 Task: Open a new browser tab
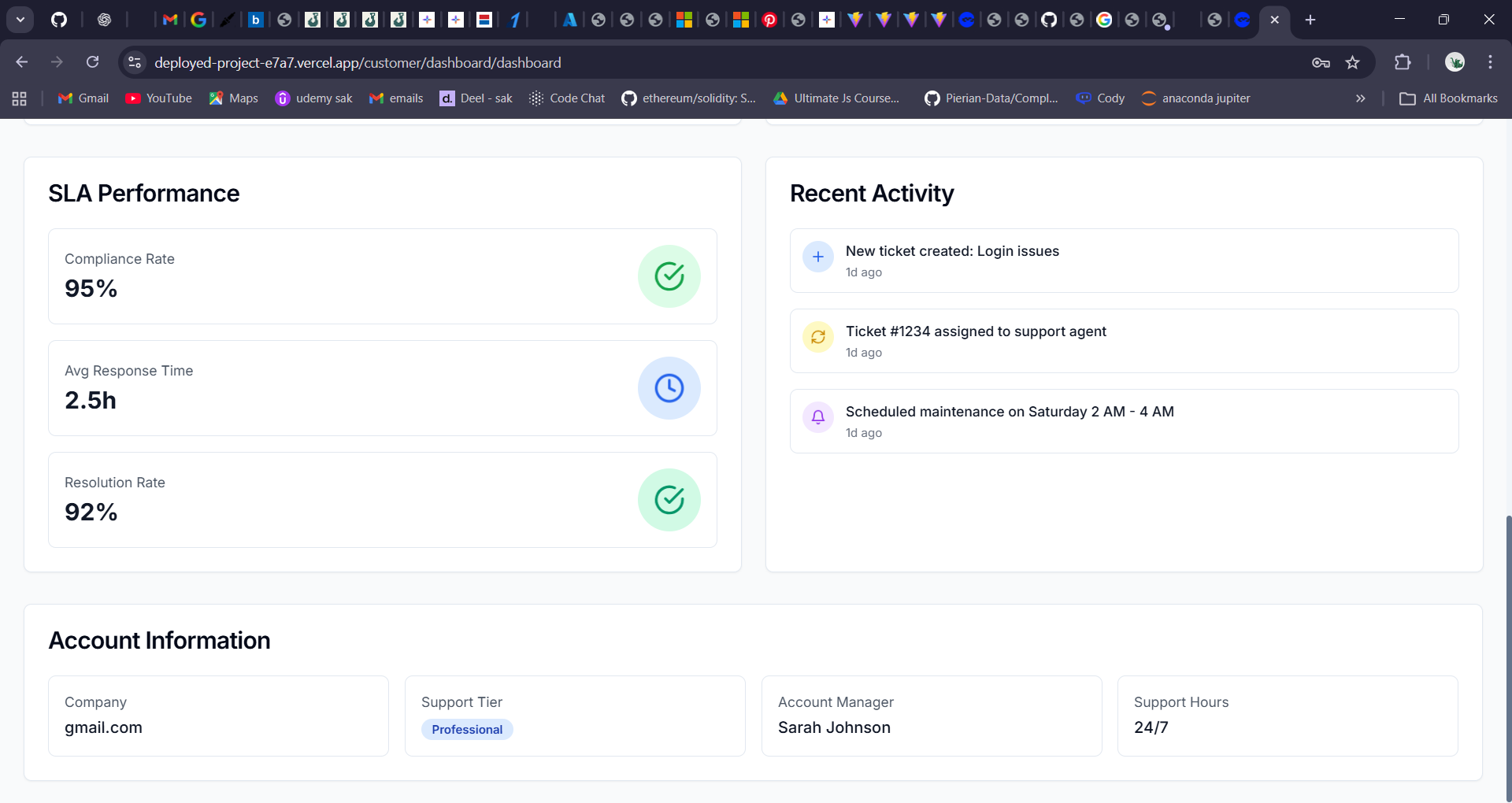tap(1310, 20)
